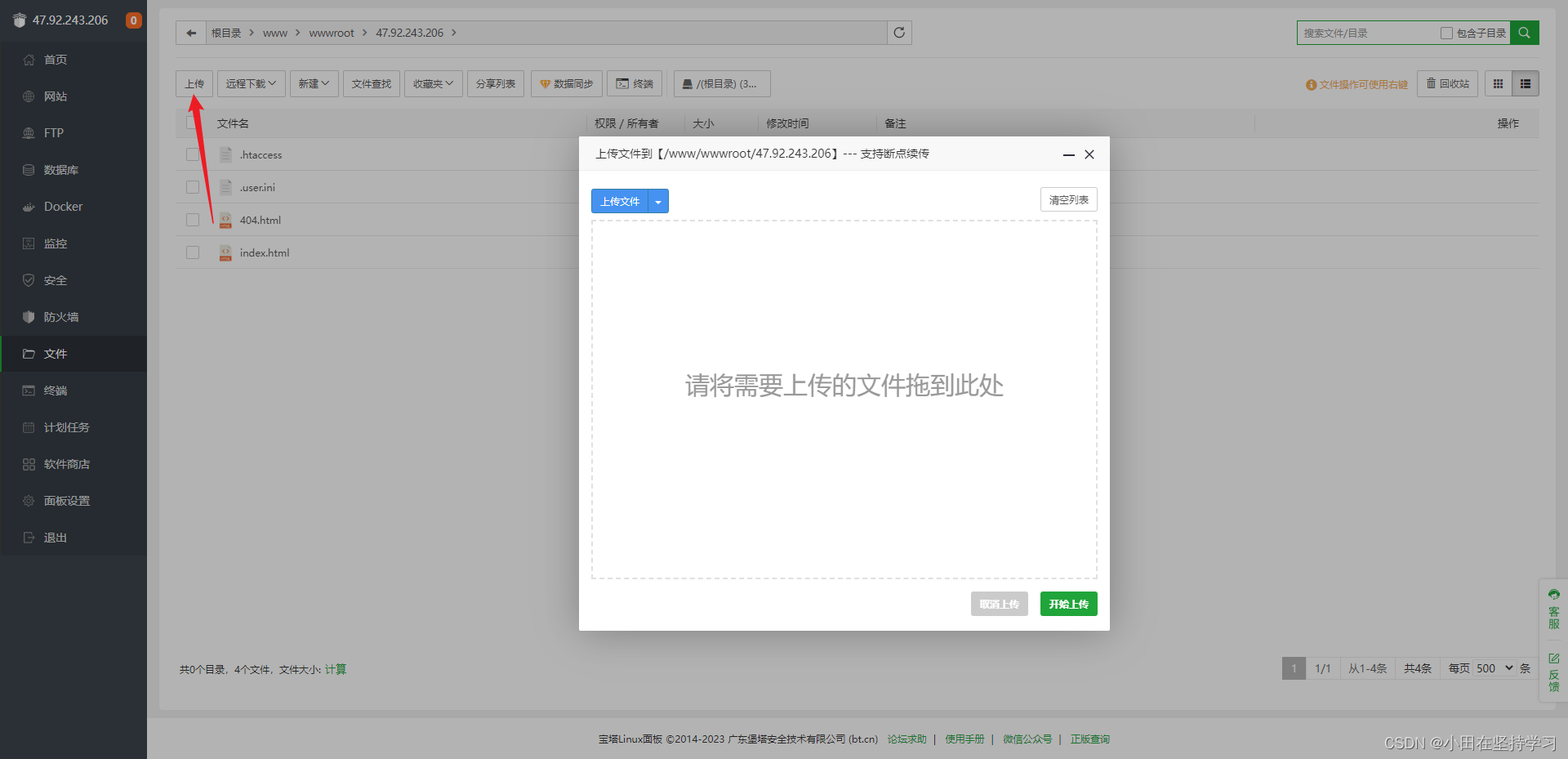The width and height of the screenshot is (1568, 759).
Task: Click the green search magnifier button
Action: coord(1525,33)
